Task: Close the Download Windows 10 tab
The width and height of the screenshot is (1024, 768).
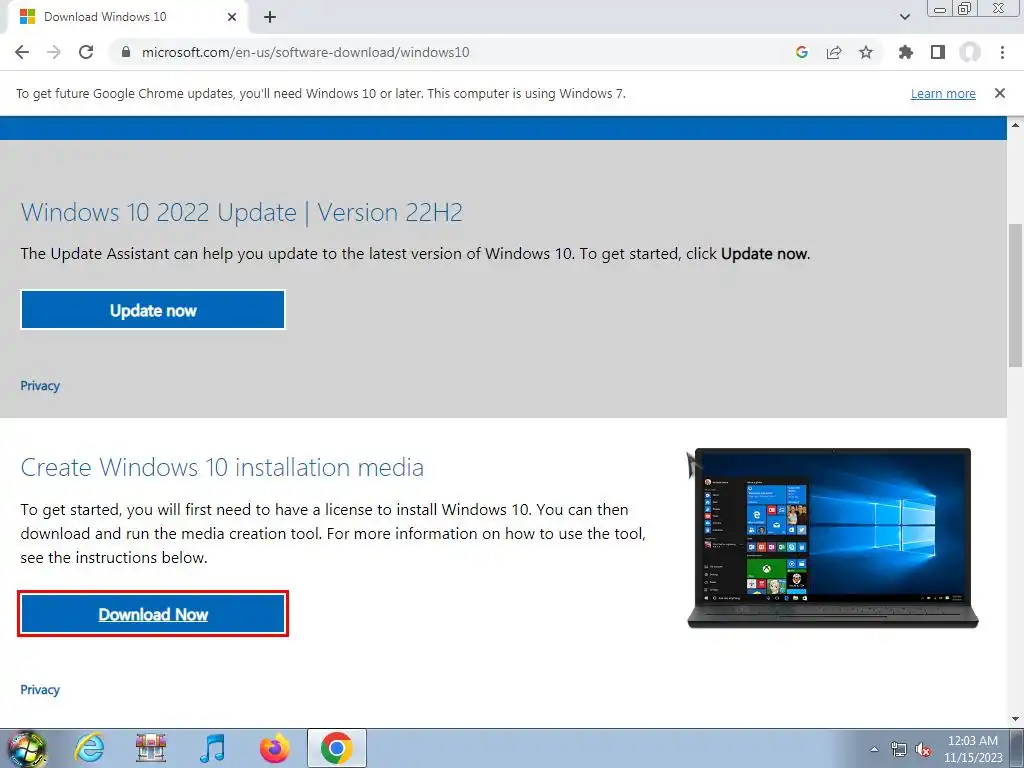Action: (232, 17)
